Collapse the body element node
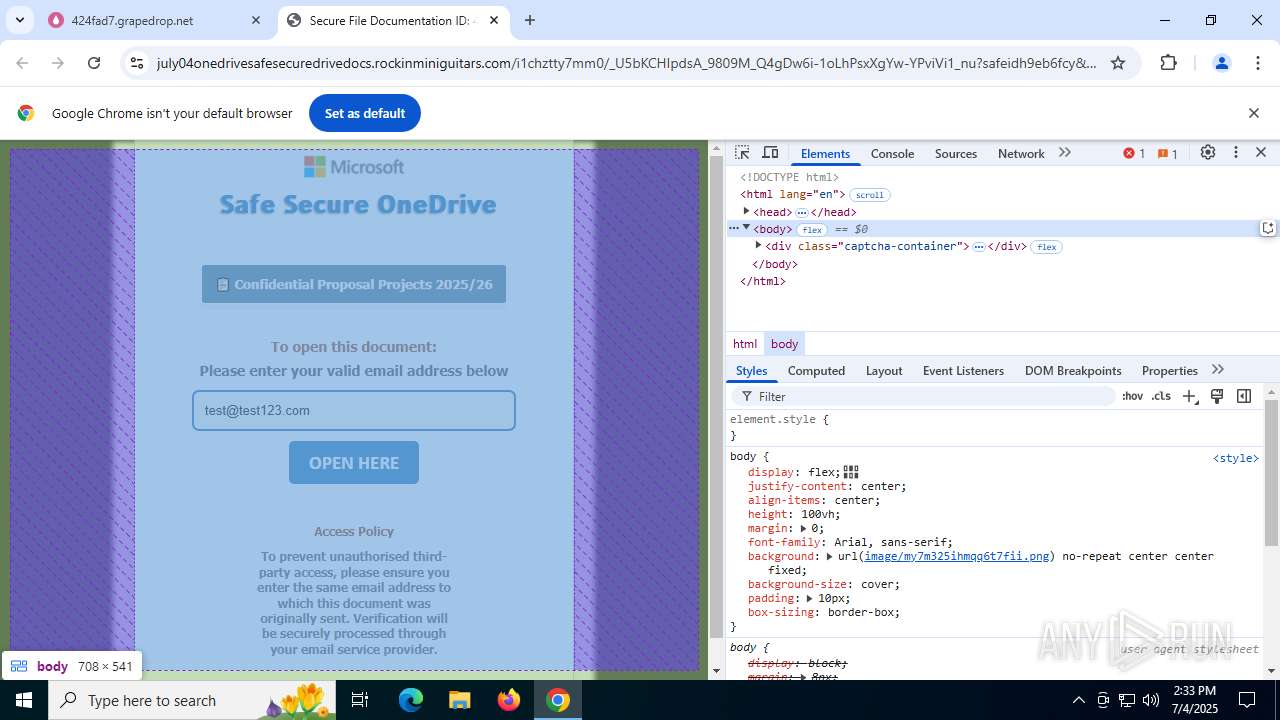The height and width of the screenshot is (720, 1280). click(x=746, y=228)
